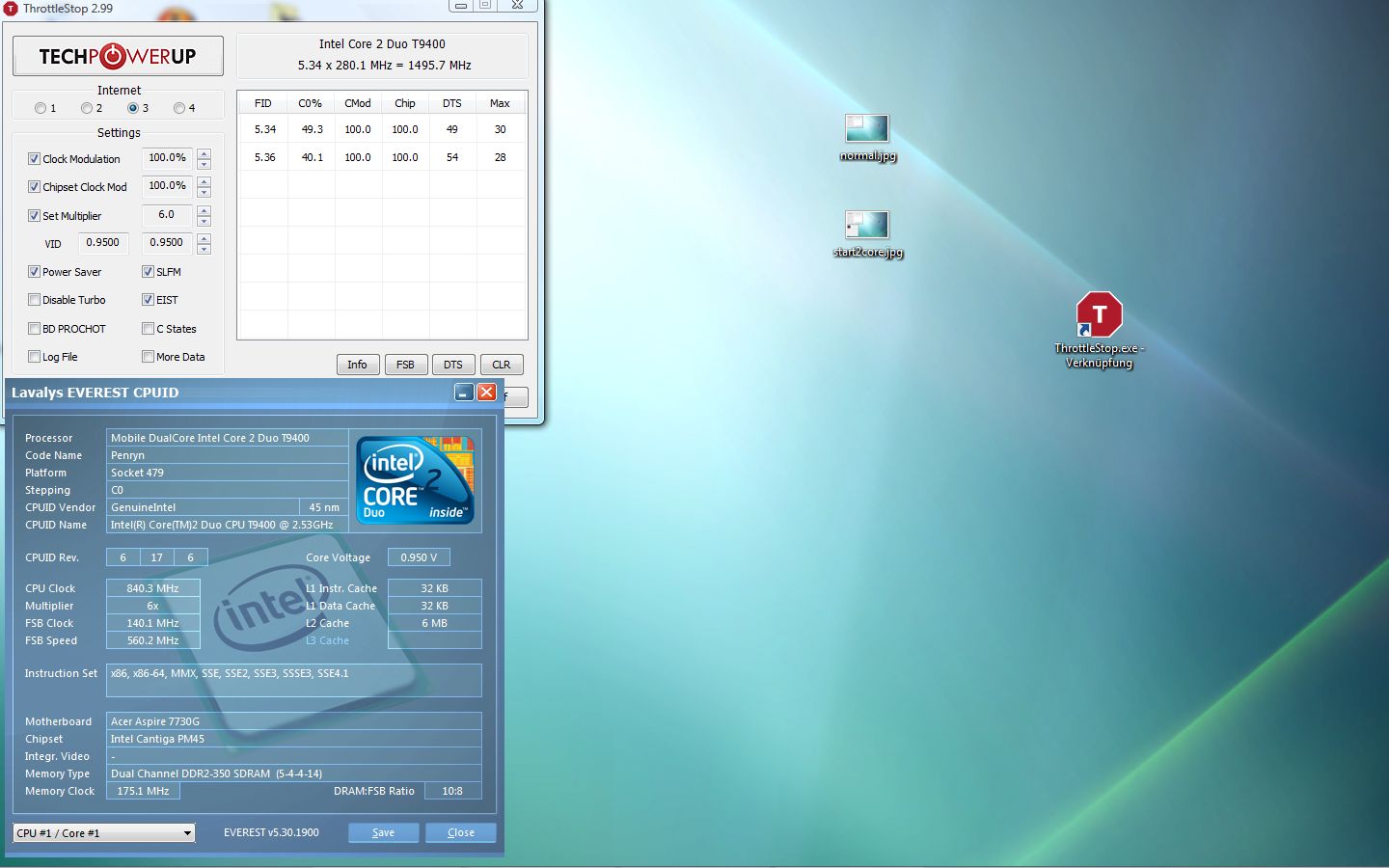Click the 840.3 MHz CPU Clock value
The height and width of the screenshot is (868, 1389).
tap(152, 588)
